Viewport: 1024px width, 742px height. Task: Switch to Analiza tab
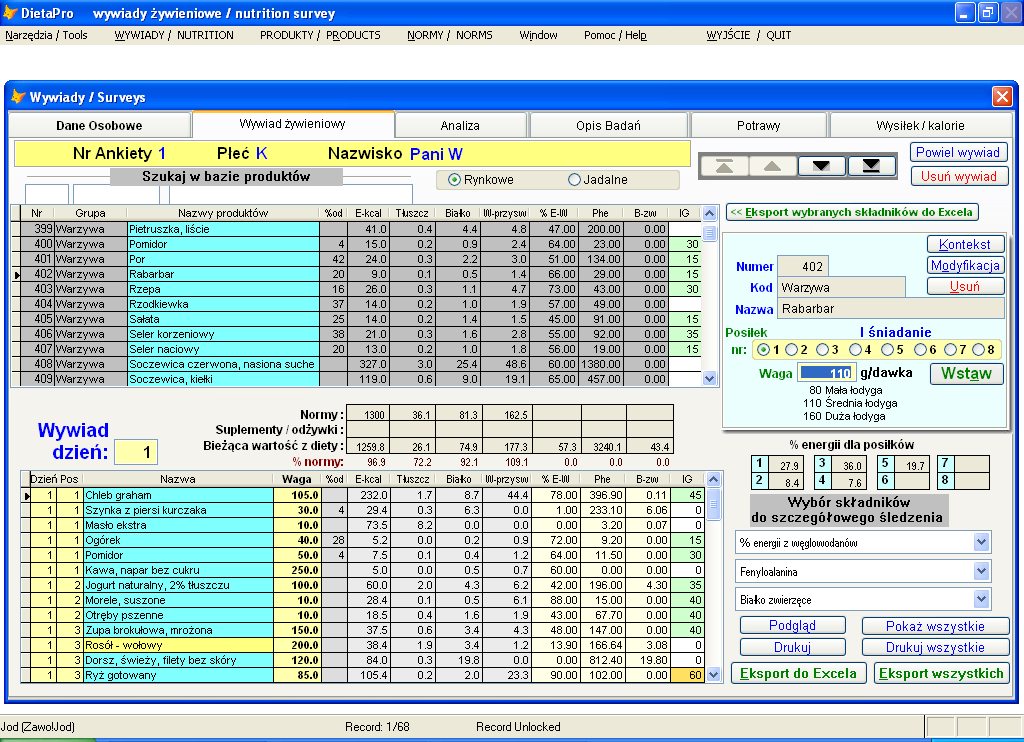point(460,125)
